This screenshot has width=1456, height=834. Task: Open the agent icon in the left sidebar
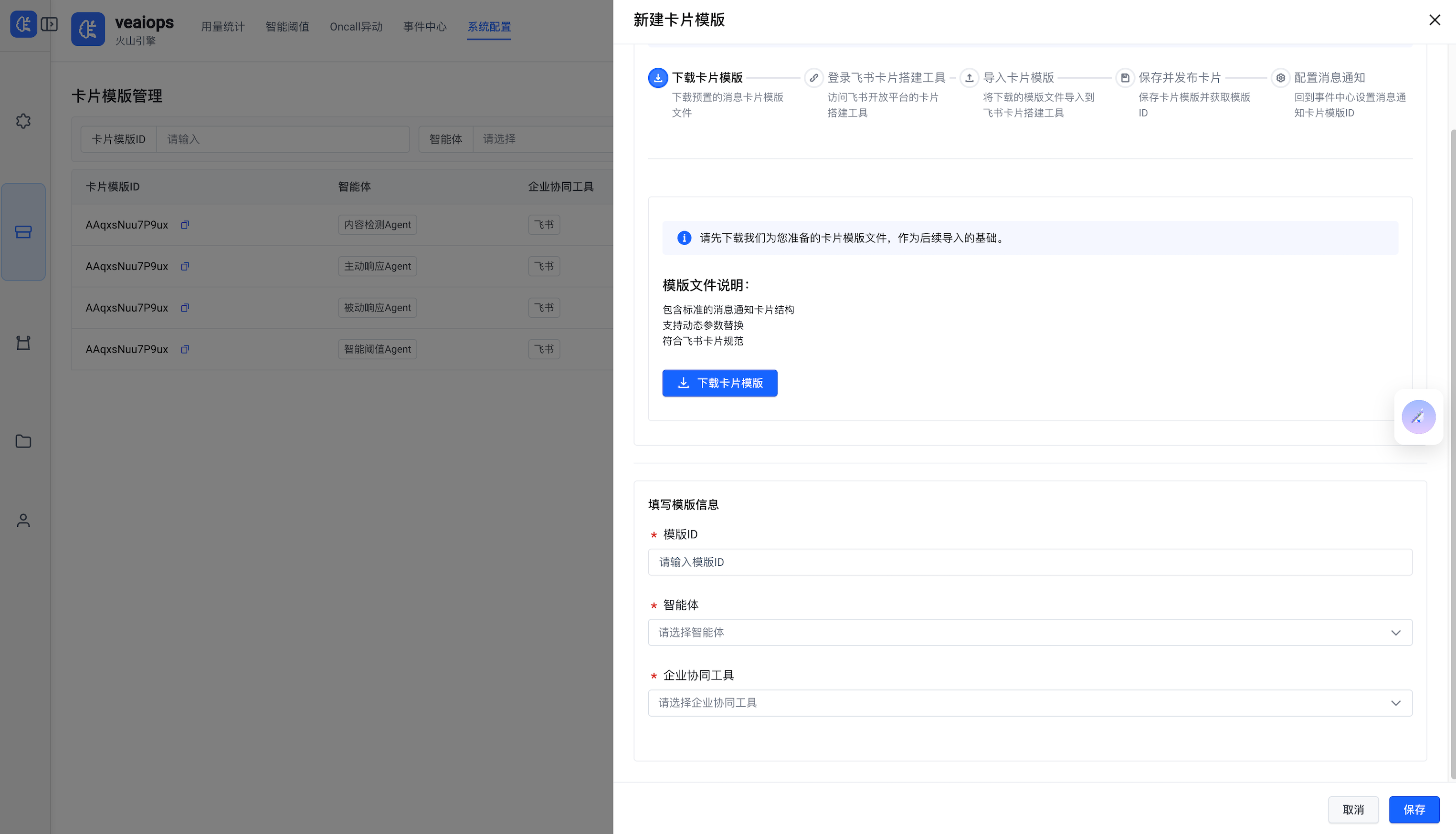23,343
